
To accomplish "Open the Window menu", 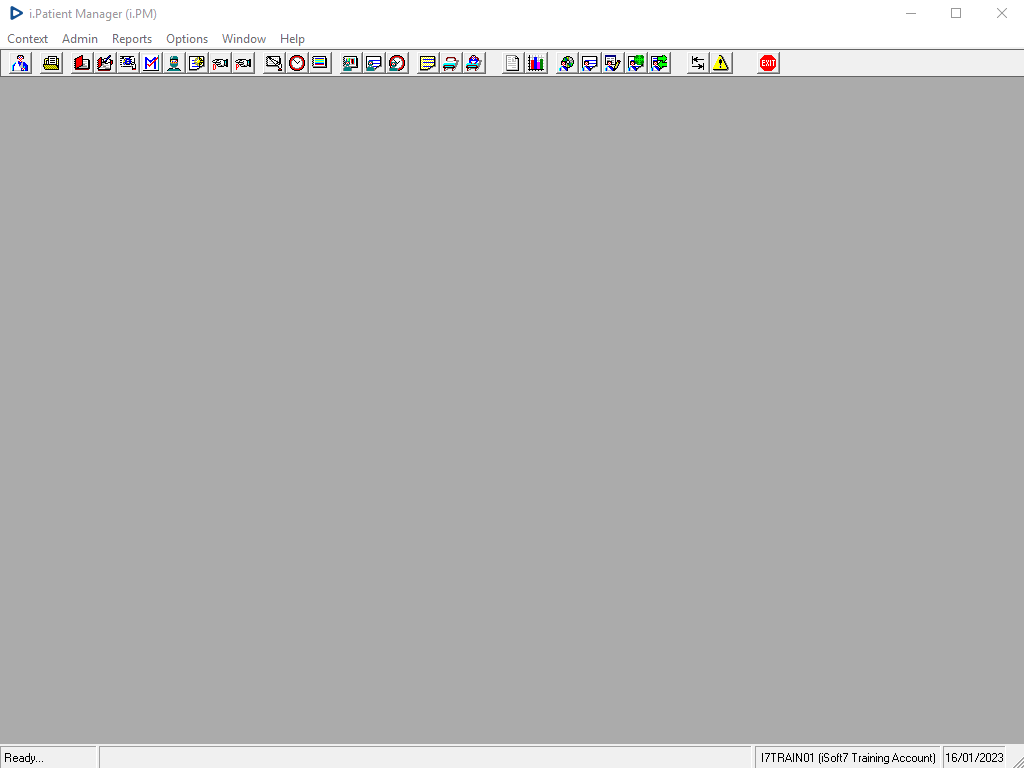I will click(244, 39).
